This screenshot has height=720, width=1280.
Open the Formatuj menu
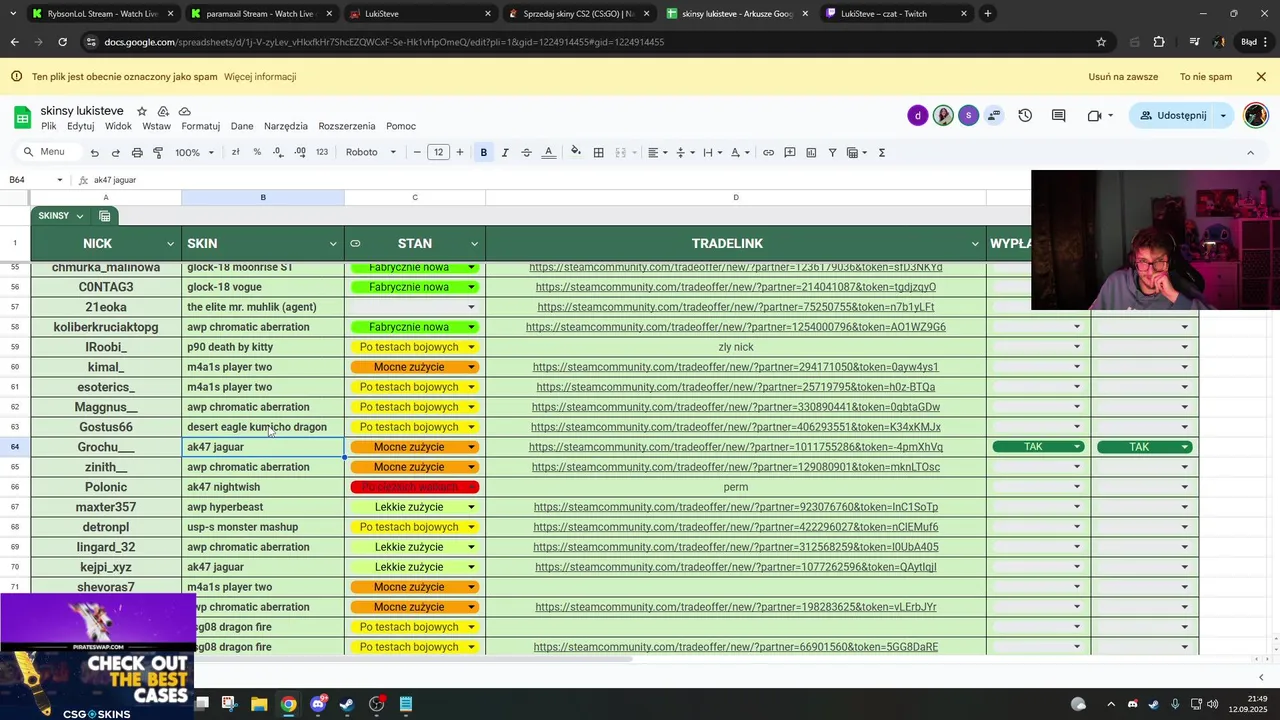pos(200,126)
